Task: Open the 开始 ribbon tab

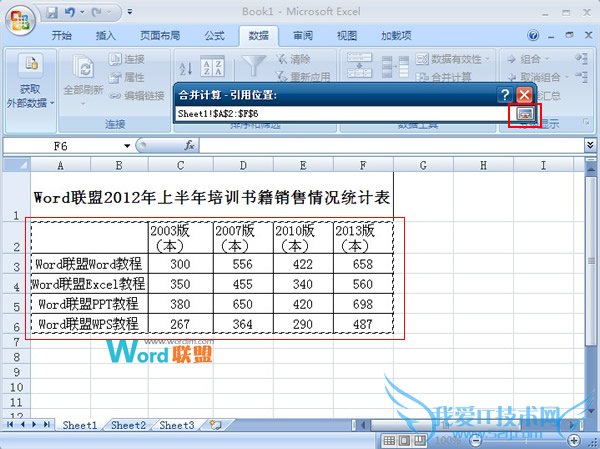Action: (x=62, y=36)
